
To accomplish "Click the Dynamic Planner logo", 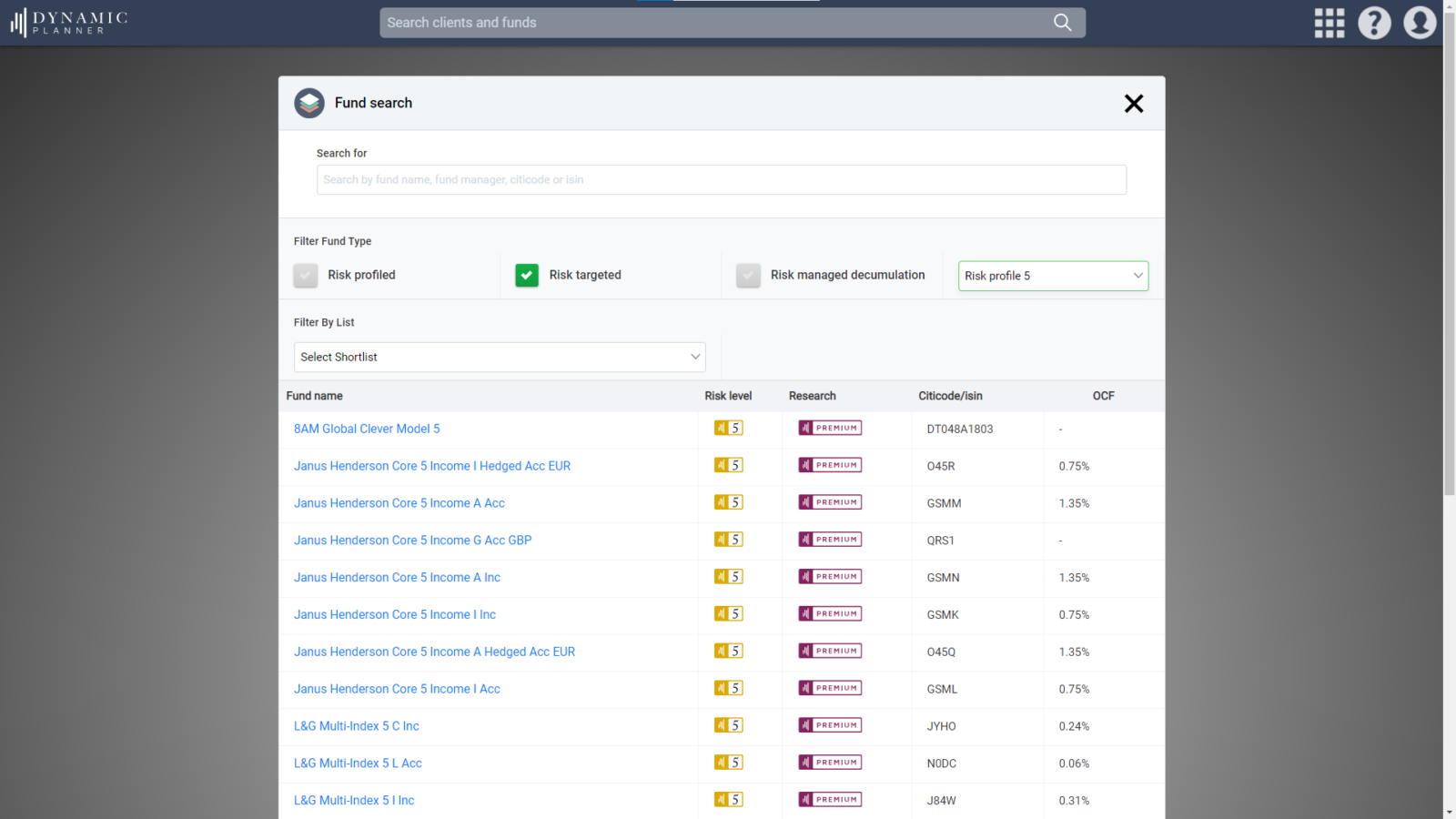I will coord(69,23).
